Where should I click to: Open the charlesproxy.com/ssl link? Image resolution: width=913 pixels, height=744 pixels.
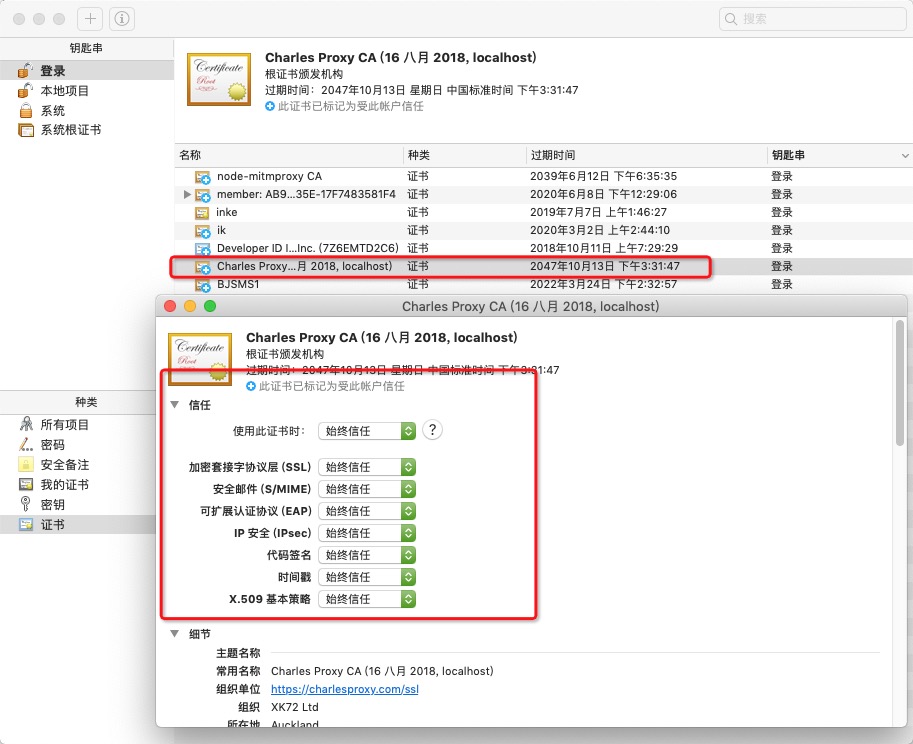[345, 689]
